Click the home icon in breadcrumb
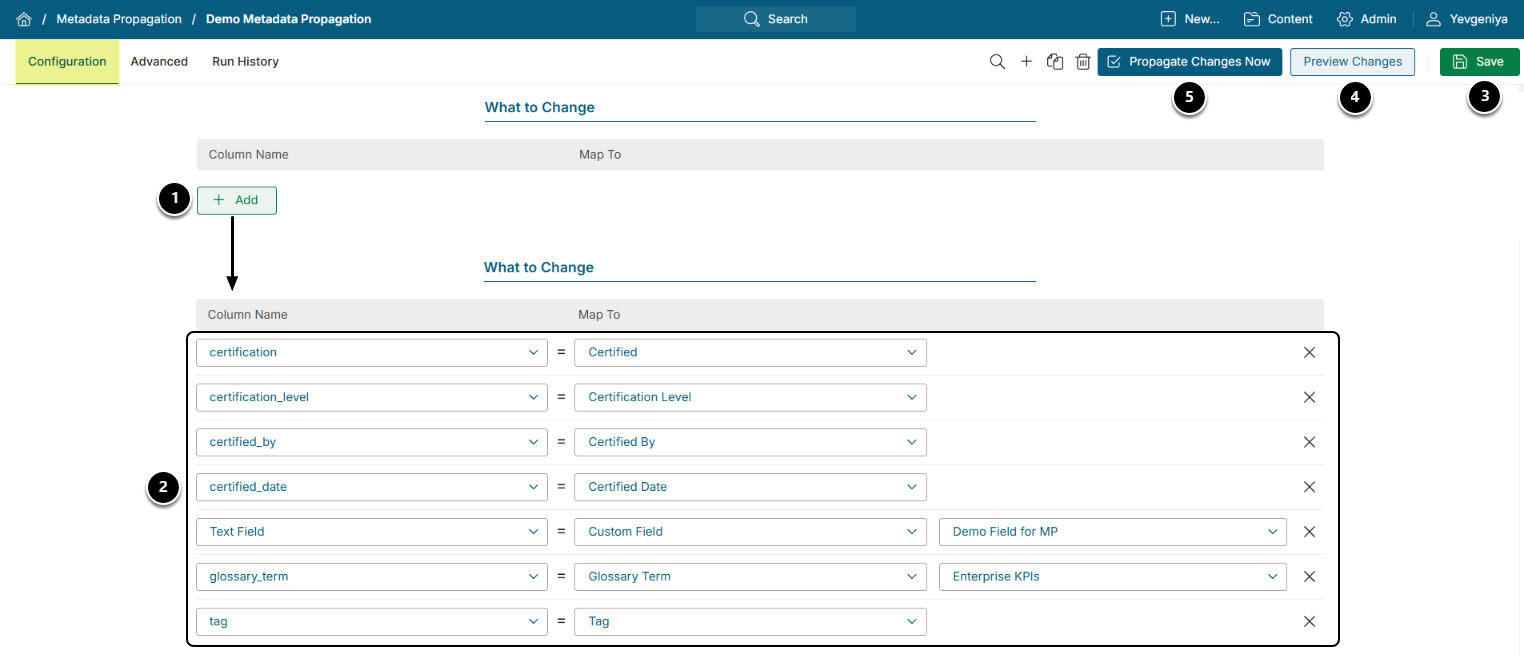This screenshot has height=656, width=1524. [24, 19]
